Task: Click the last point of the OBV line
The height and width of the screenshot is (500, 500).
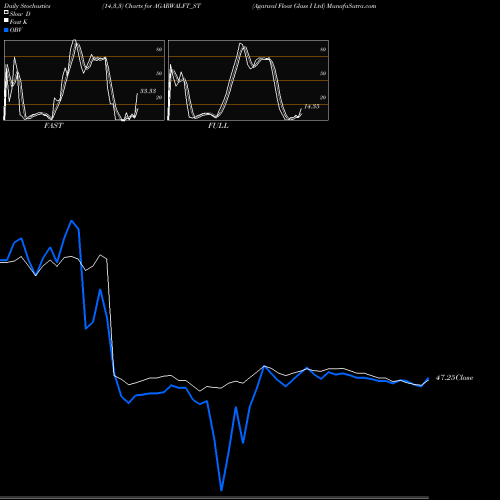Action: point(428,379)
